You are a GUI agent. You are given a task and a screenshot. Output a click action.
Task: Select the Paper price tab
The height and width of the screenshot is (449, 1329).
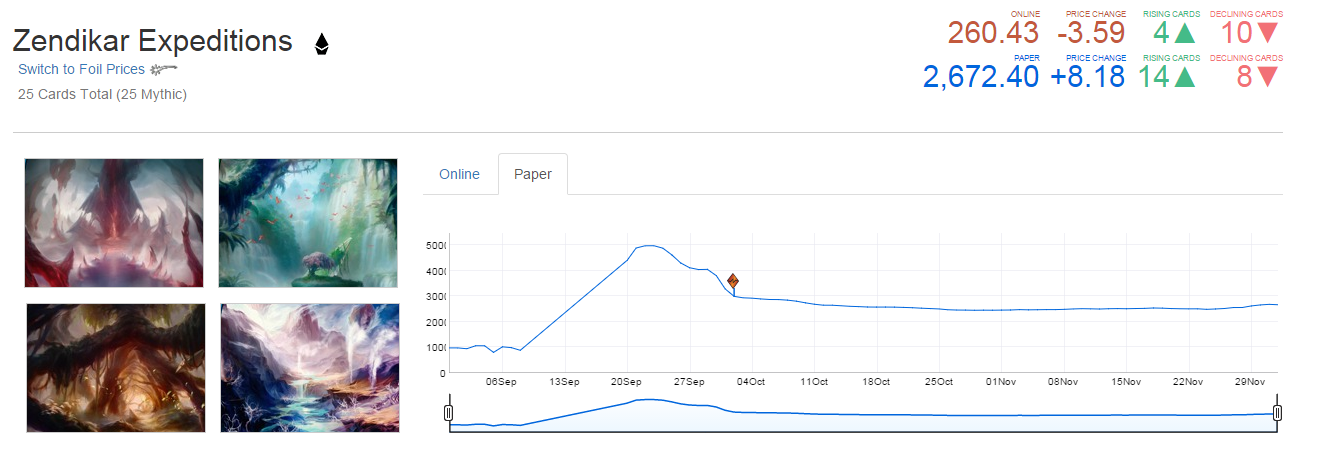click(533, 174)
